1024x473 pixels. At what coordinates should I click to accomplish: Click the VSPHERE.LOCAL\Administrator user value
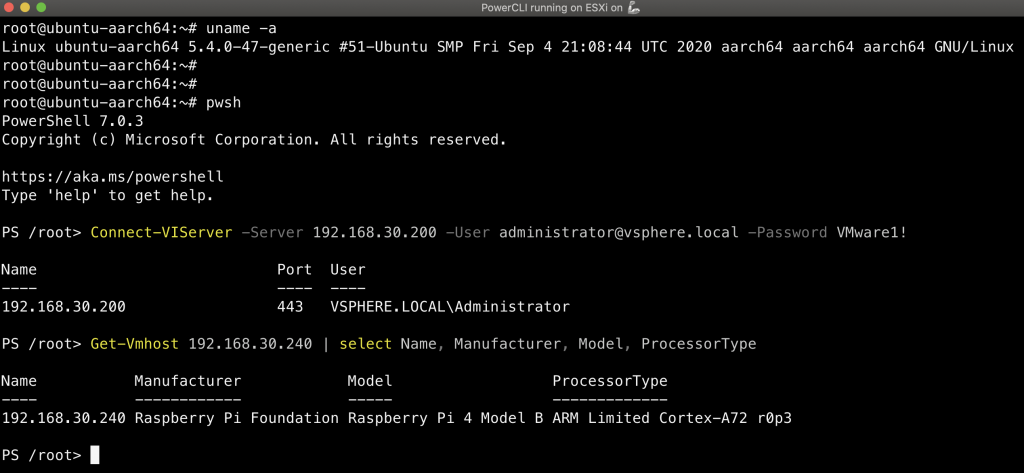tap(449, 306)
